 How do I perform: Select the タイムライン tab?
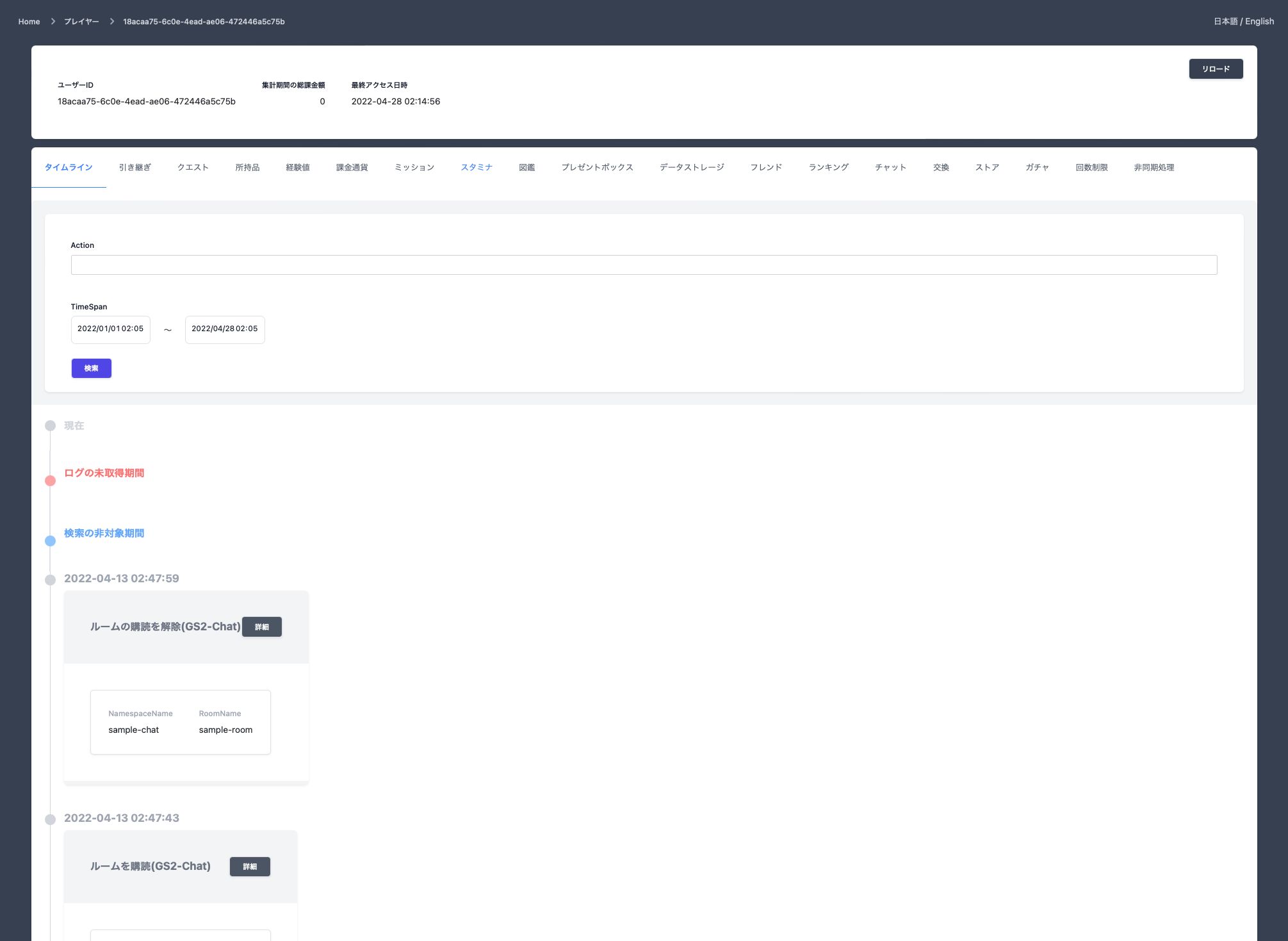click(x=69, y=168)
